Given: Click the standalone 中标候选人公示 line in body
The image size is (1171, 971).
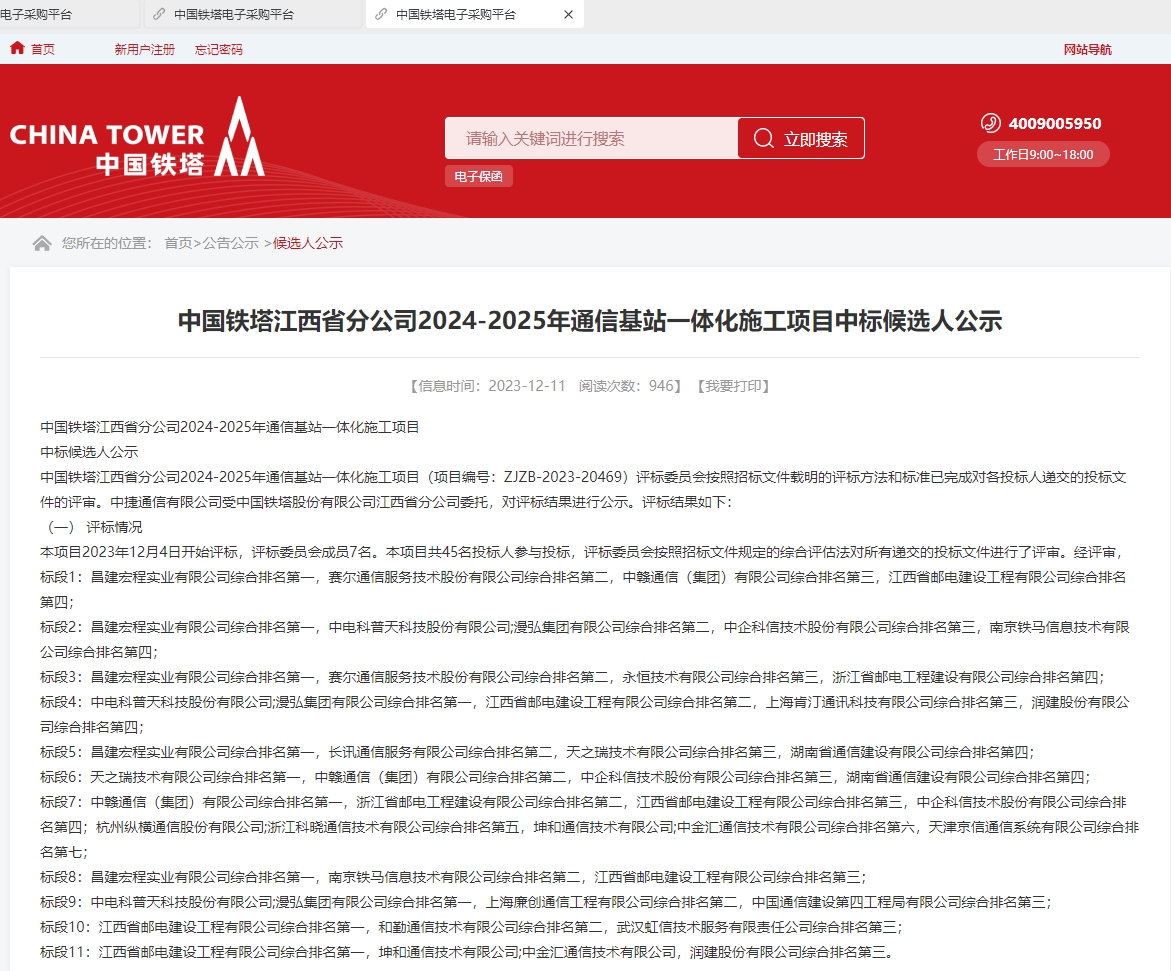Looking at the screenshot, I should 89,452.
